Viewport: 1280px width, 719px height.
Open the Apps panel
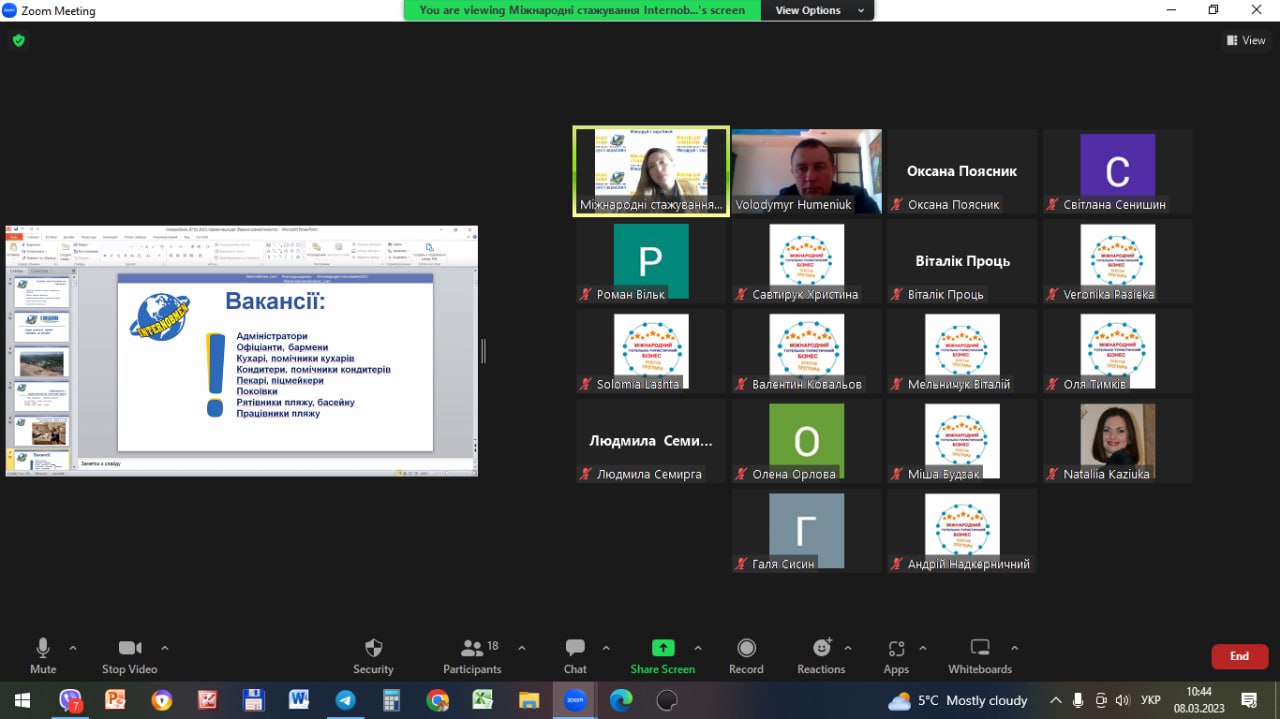pos(896,655)
